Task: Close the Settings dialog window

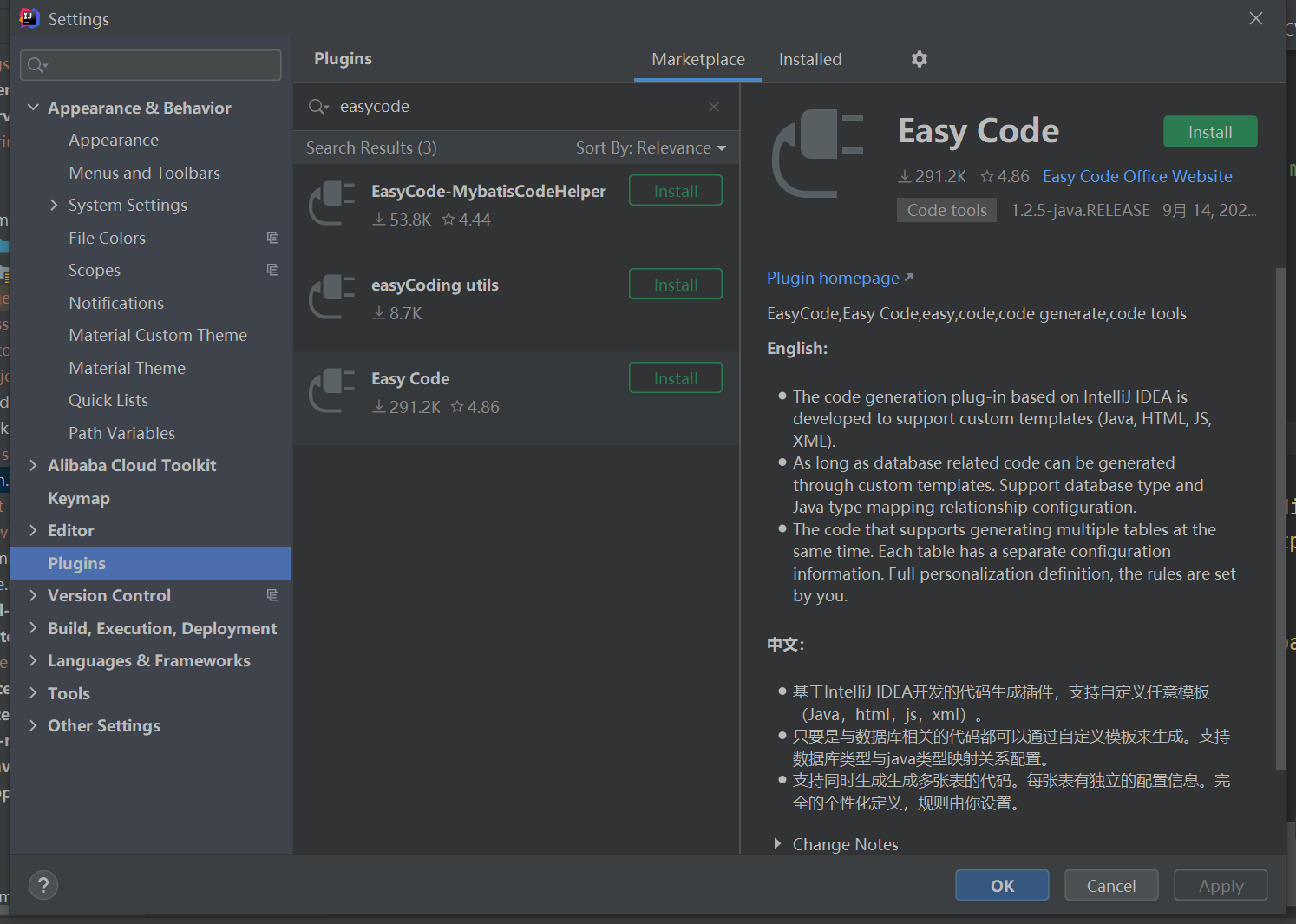Action: pos(1255,18)
